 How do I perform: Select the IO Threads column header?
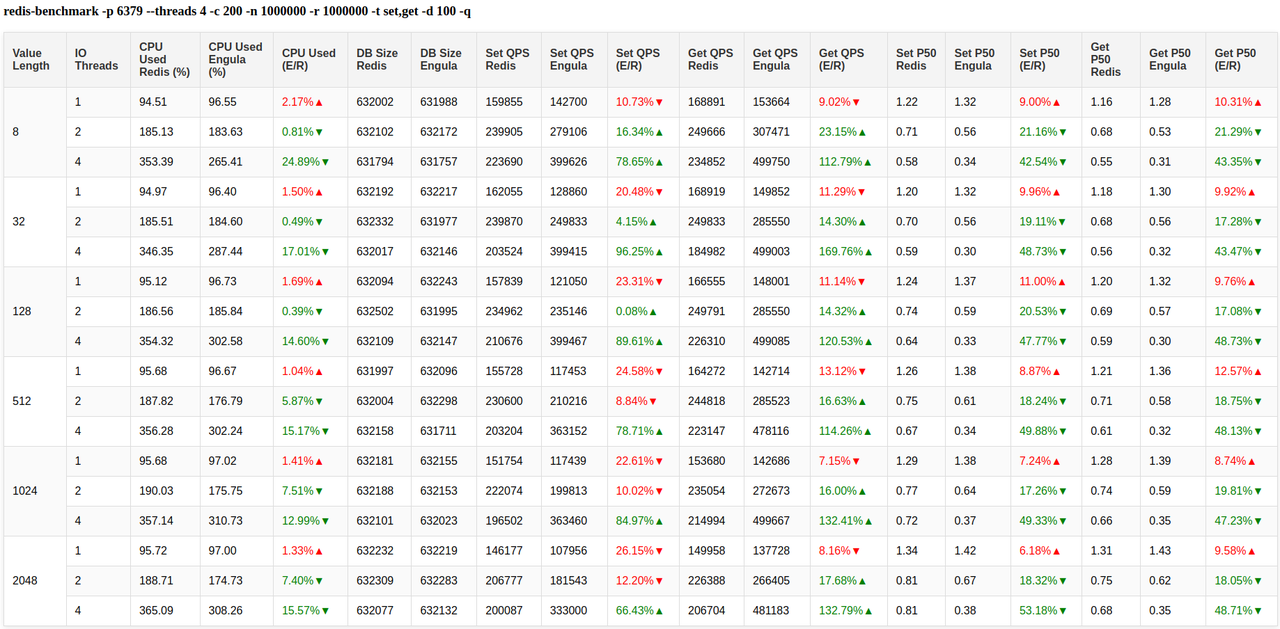pos(96,59)
